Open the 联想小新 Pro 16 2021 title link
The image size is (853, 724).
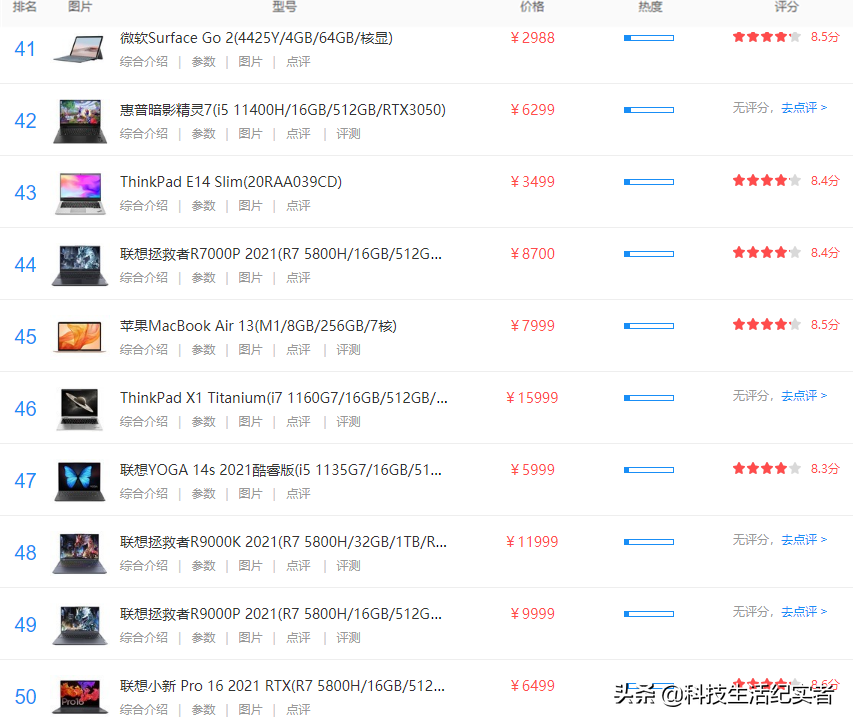[282, 686]
